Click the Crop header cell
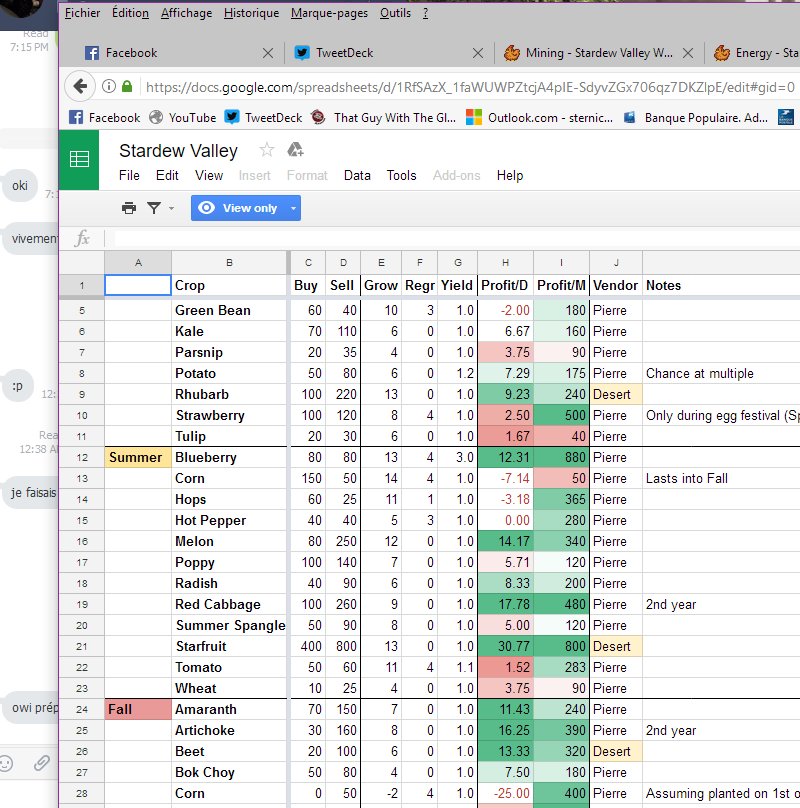Image resolution: width=800 pixels, height=808 pixels. click(229, 285)
